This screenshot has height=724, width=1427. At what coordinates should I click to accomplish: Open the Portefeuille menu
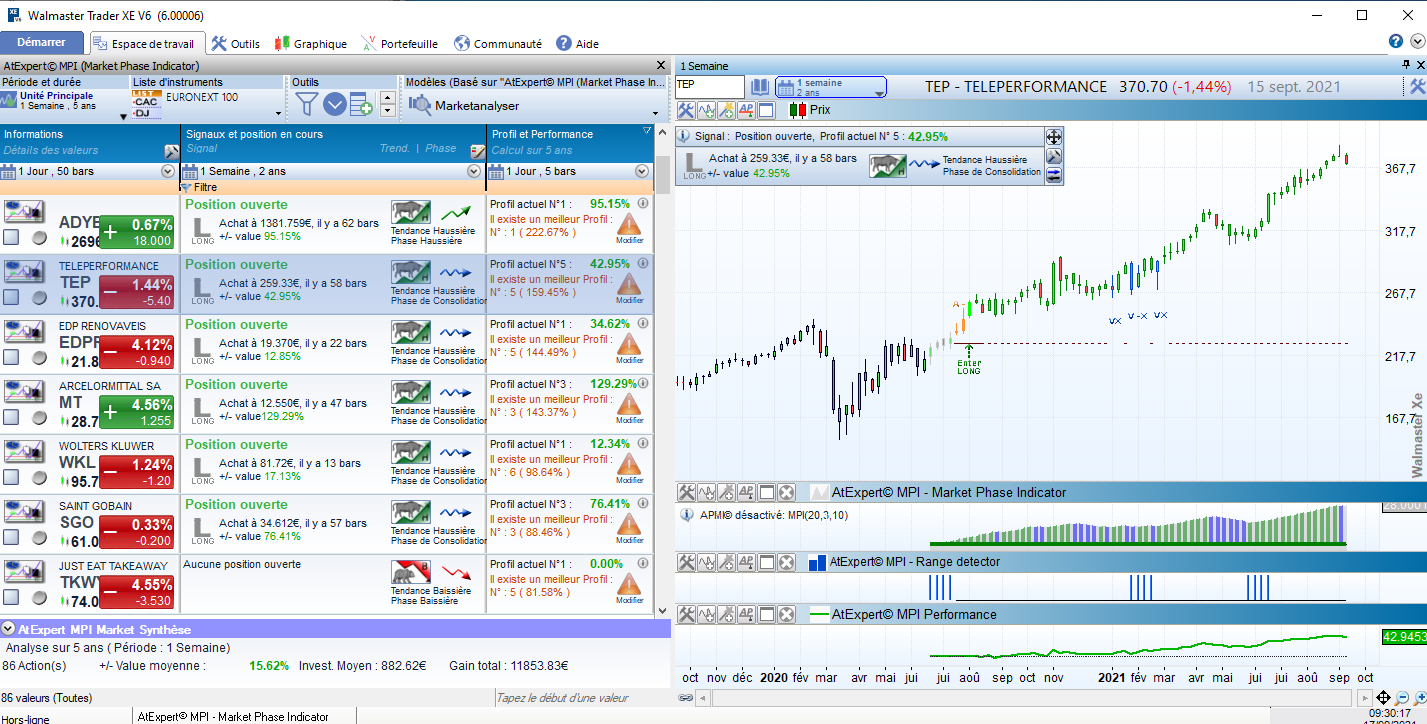click(x=400, y=43)
